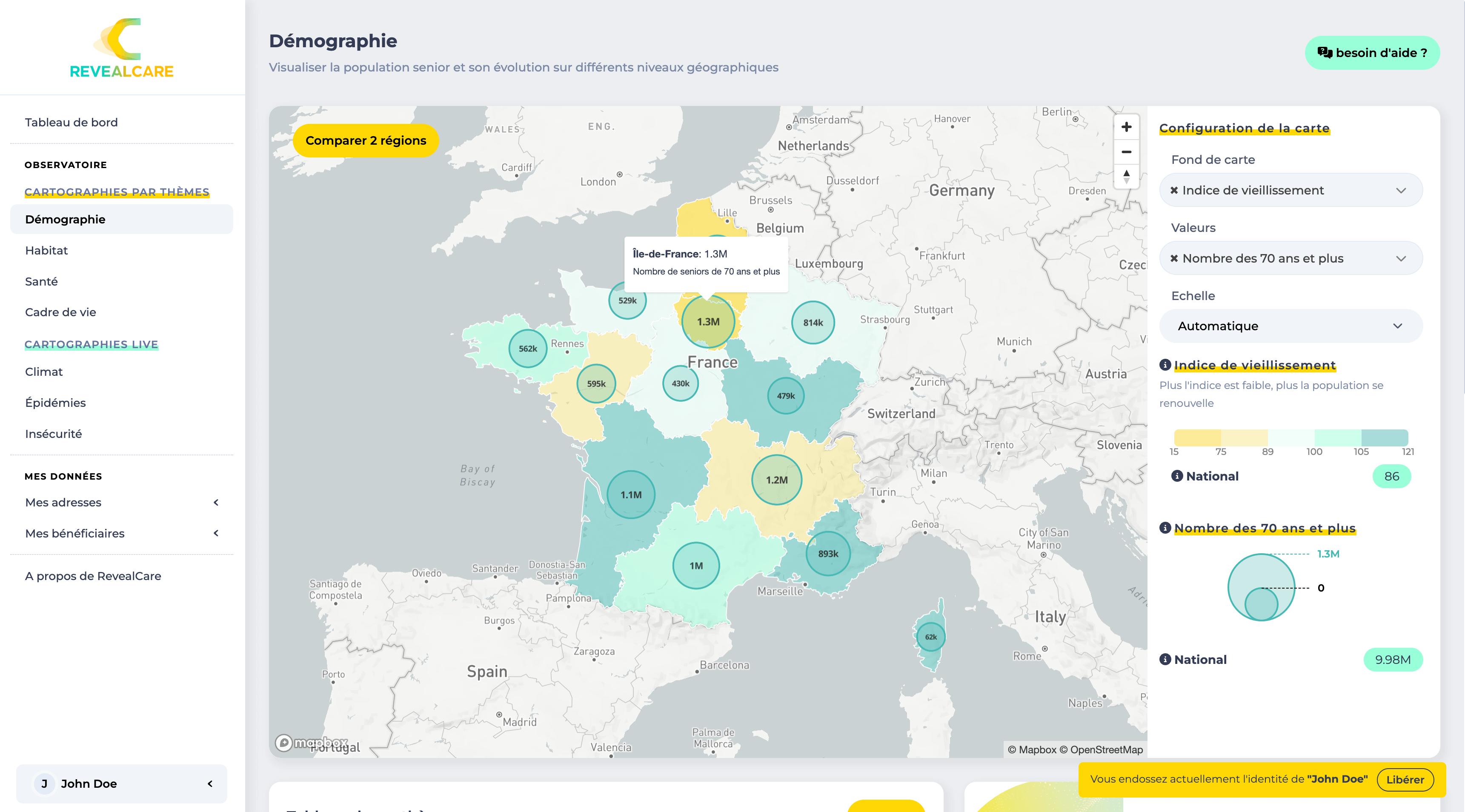Reset map bearing with compass button

point(1126,176)
